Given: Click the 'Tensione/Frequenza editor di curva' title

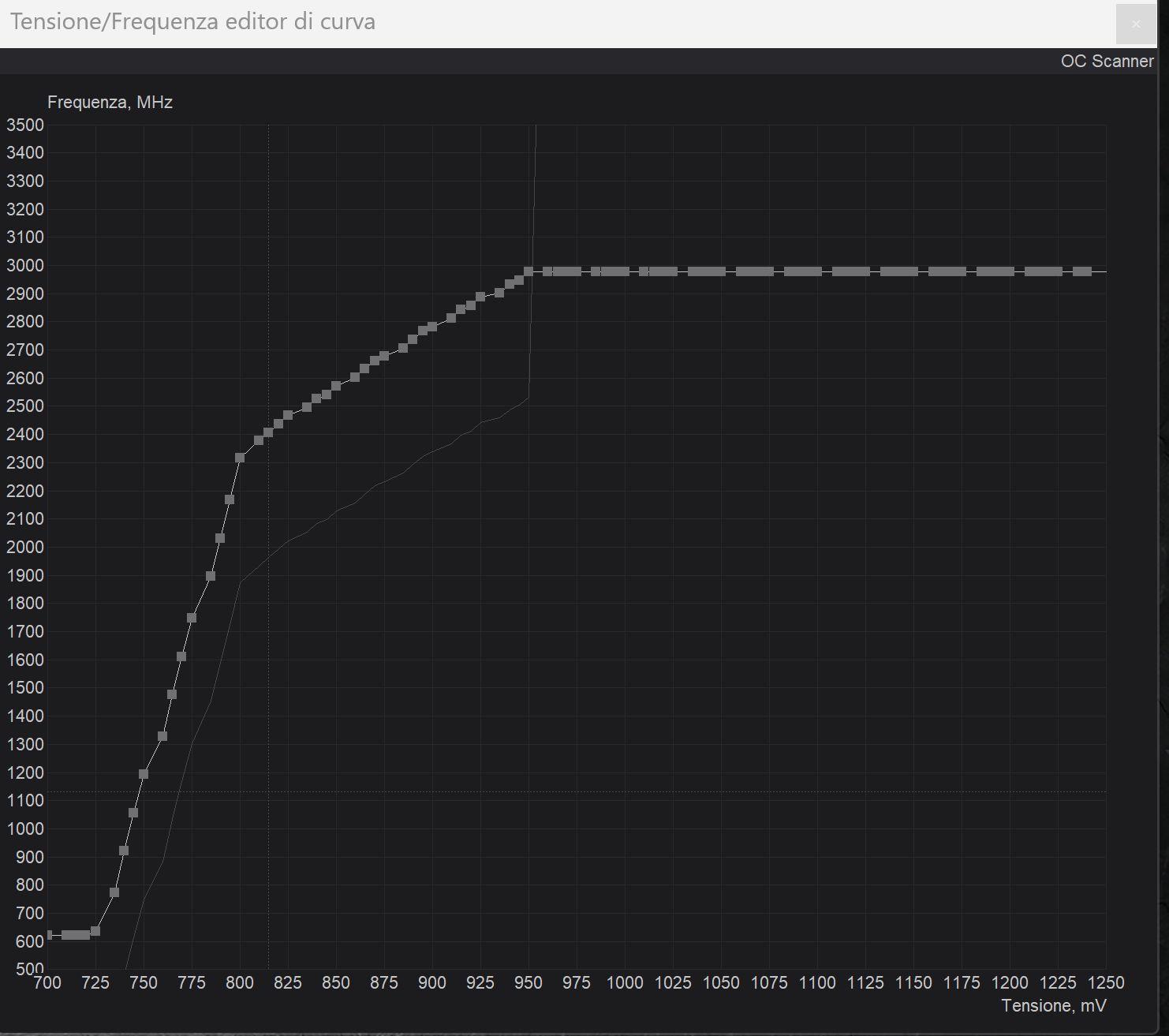Looking at the screenshot, I should (192, 21).
